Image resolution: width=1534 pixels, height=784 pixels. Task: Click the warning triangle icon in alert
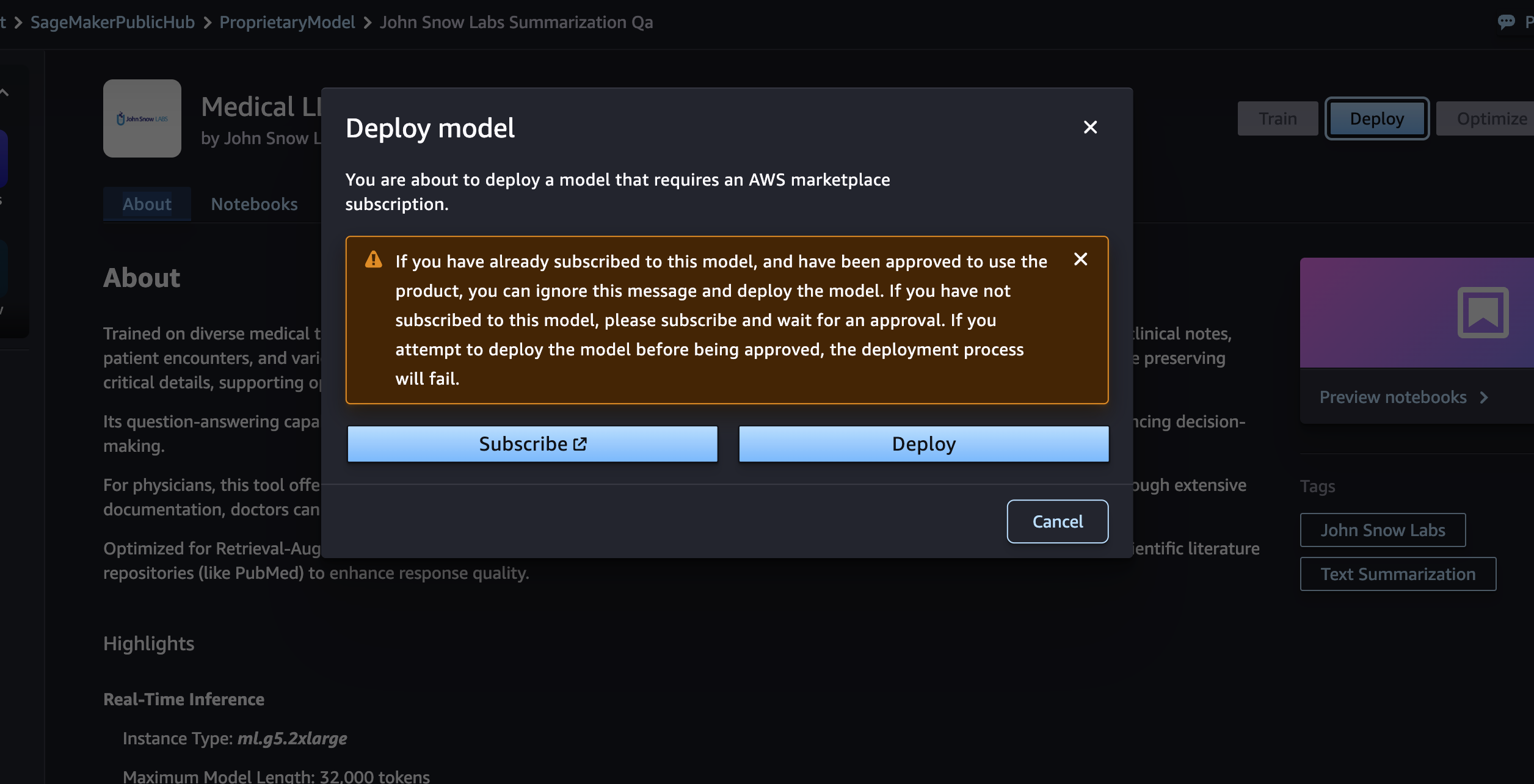pos(373,260)
